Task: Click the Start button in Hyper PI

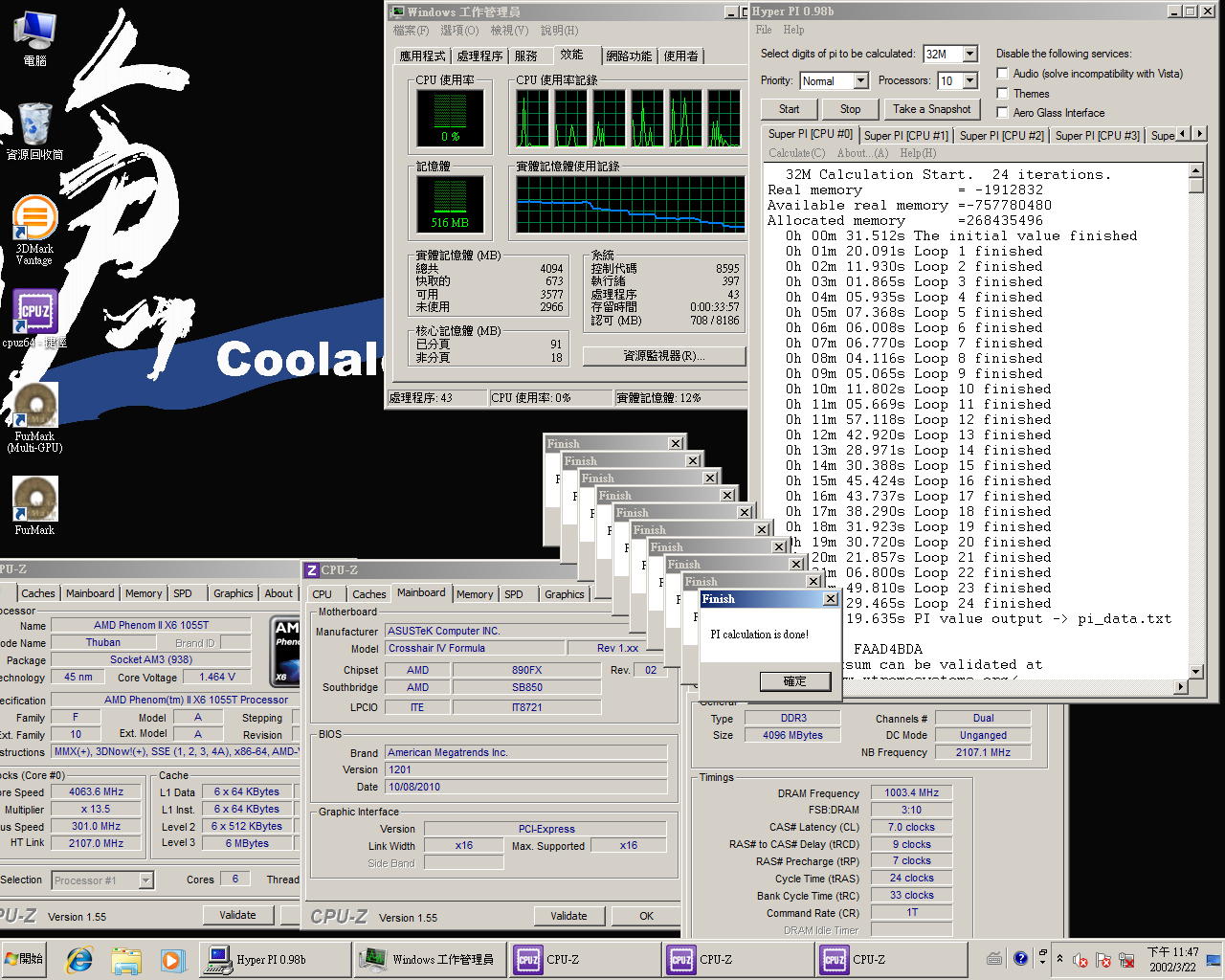Action: tap(789, 109)
